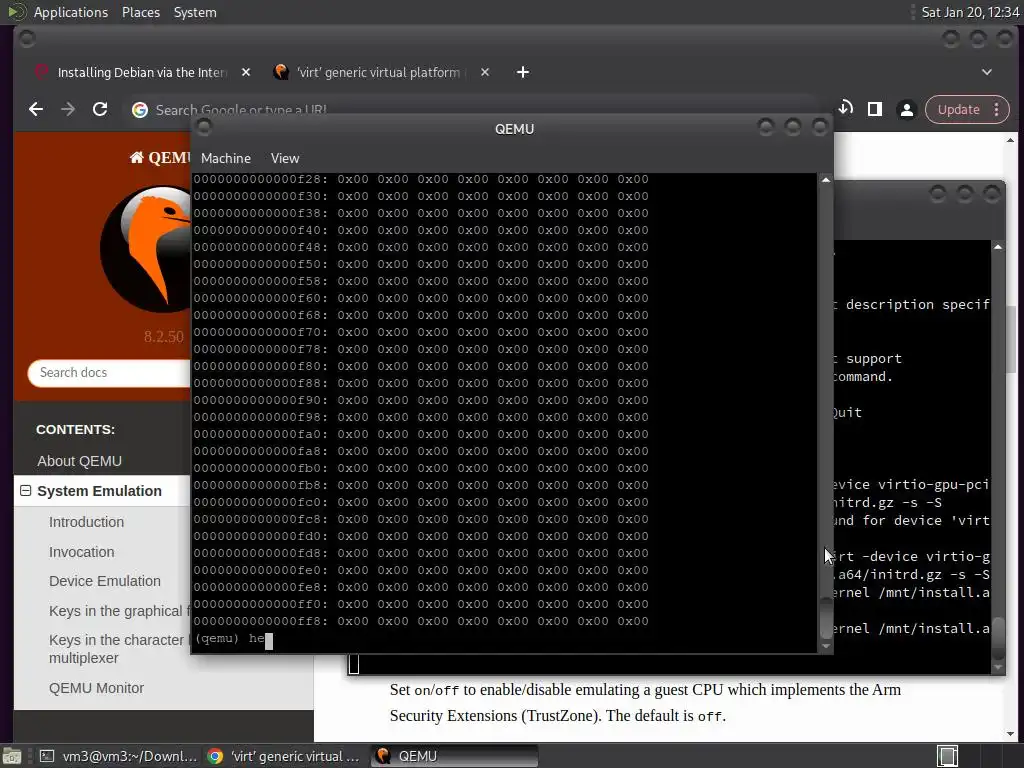1024x768 pixels.
Task: Open the browser profile avatar icon
Action: click(906, 110)
